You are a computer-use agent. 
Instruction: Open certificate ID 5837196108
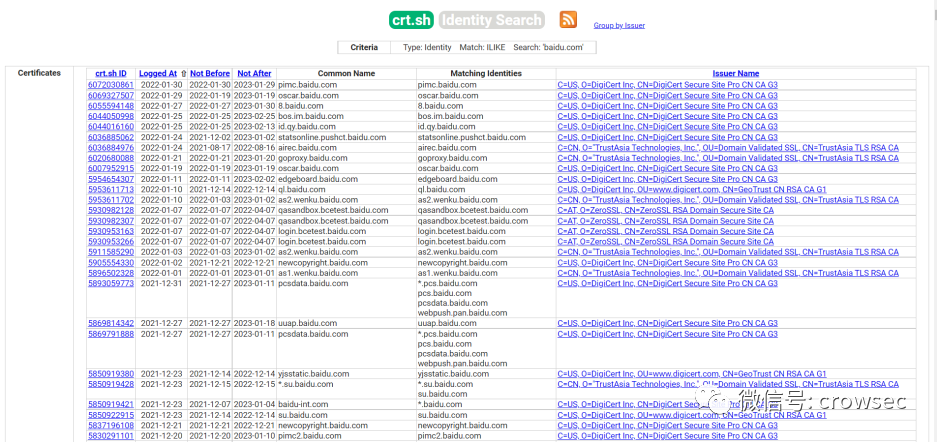[111, 425]
